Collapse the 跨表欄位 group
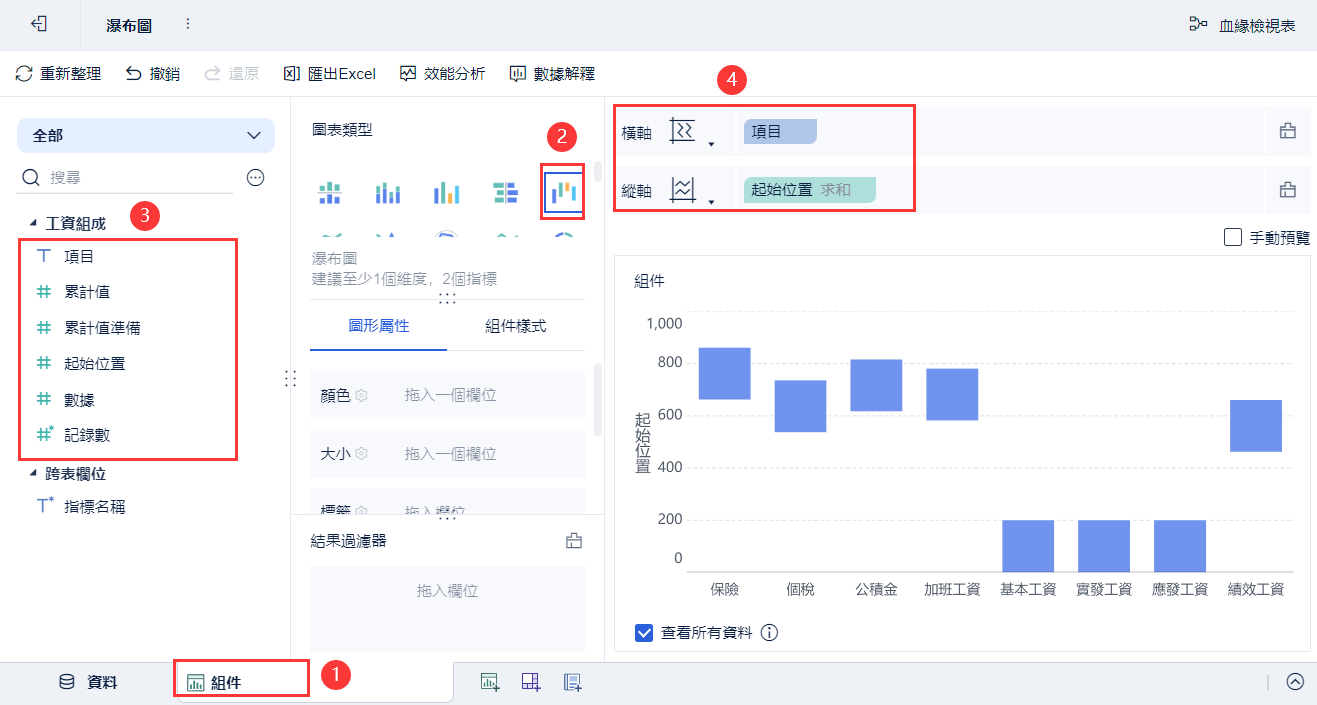 33,474
